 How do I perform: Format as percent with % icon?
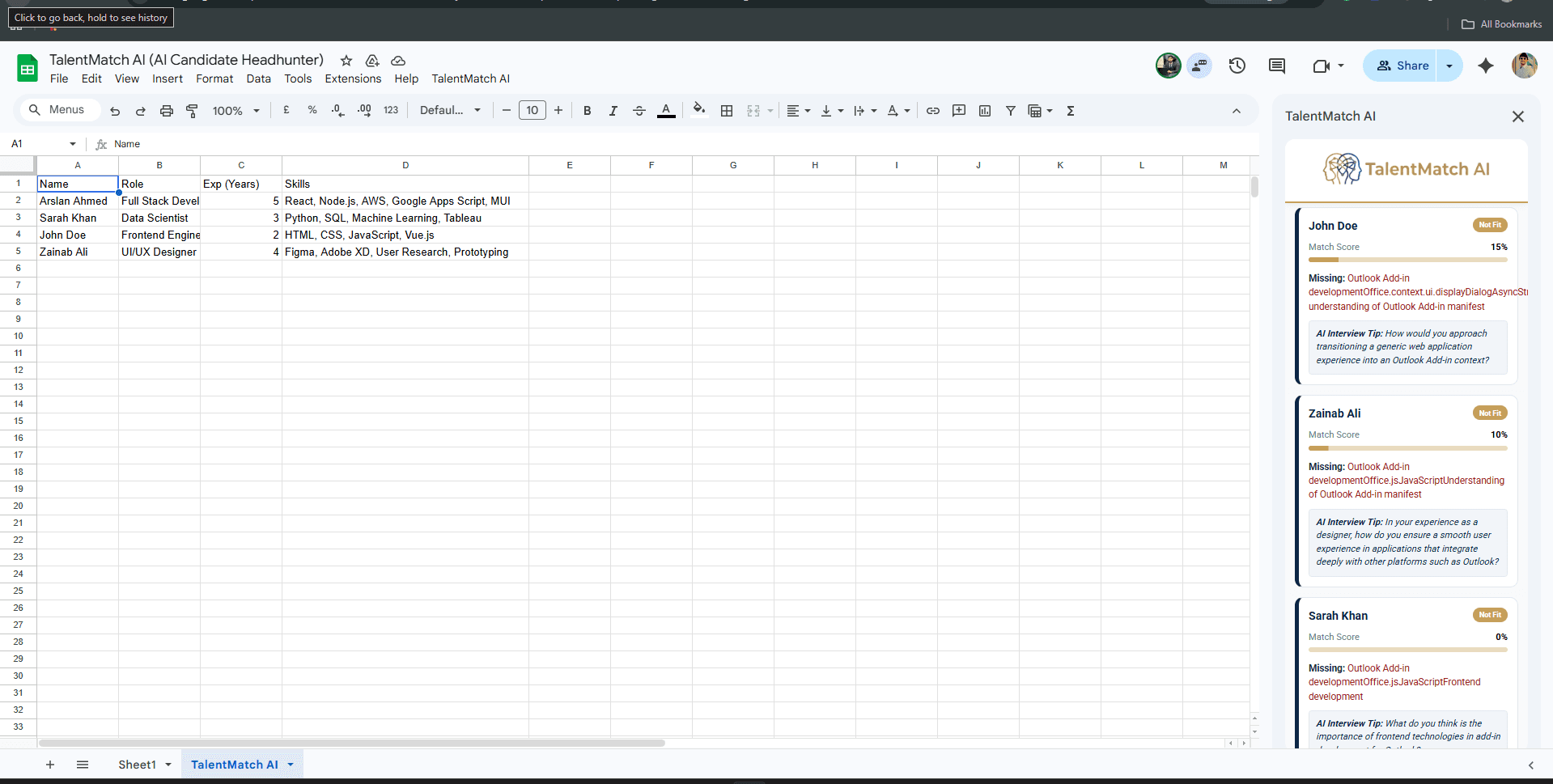point(312,110)
